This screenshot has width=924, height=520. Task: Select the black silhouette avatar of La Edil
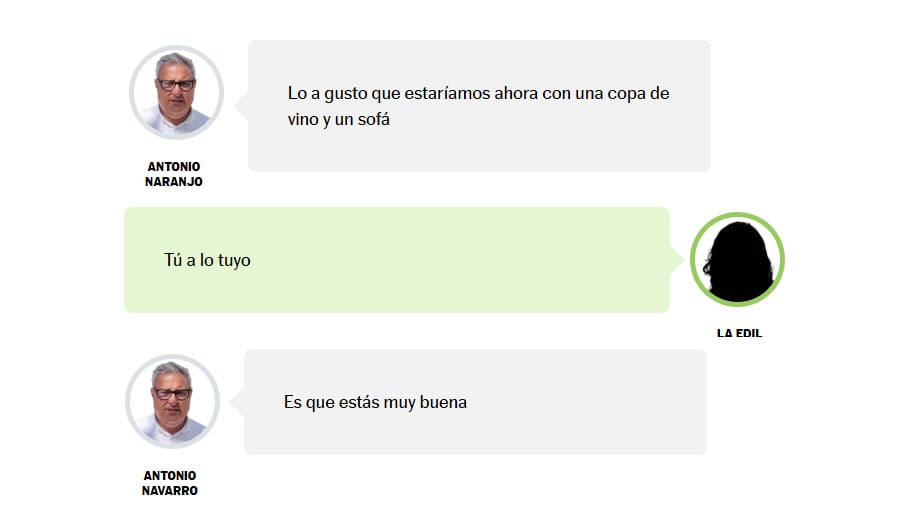click(737, 260)
